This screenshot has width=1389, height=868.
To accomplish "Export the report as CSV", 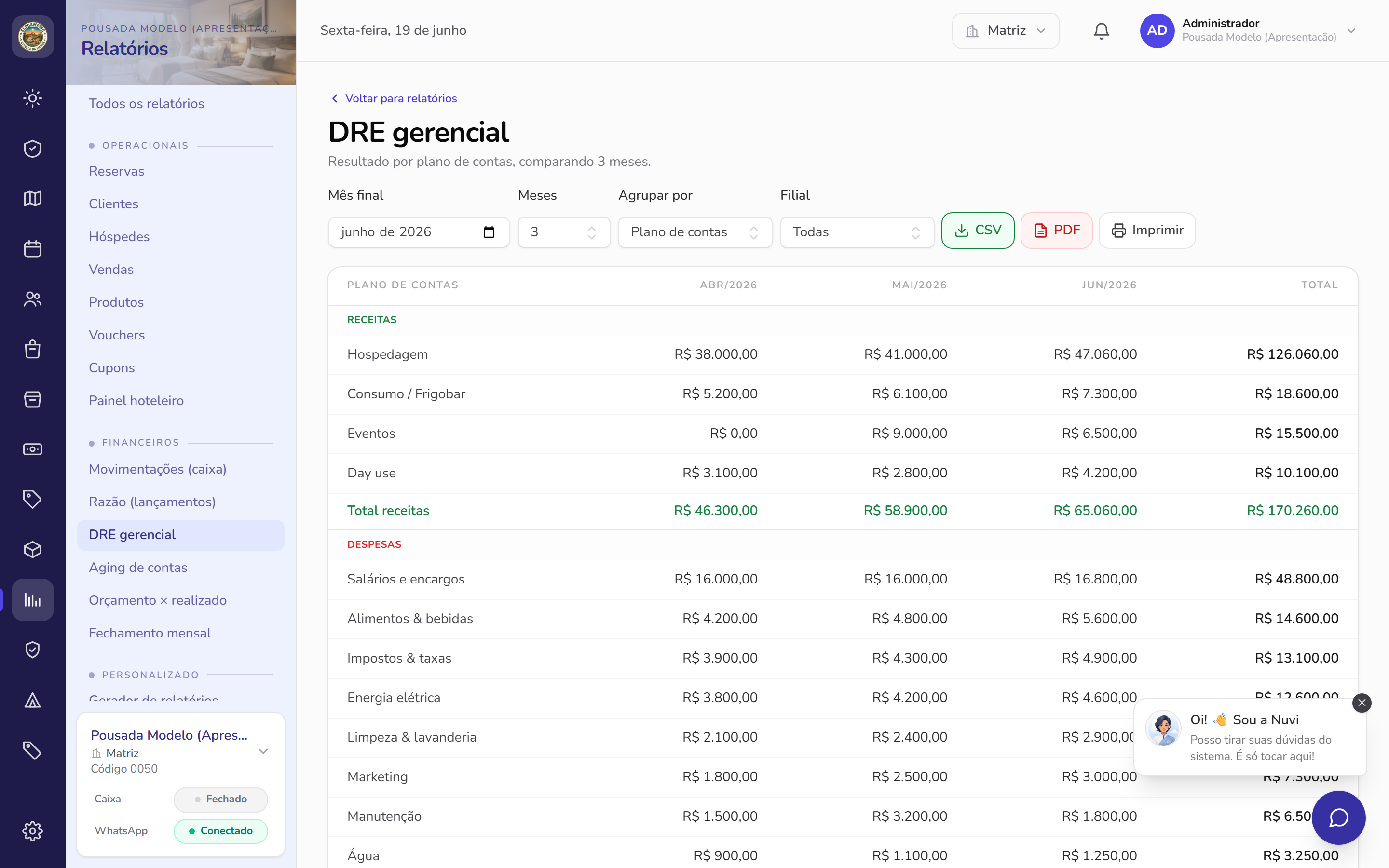I will [x=978, y=230].
